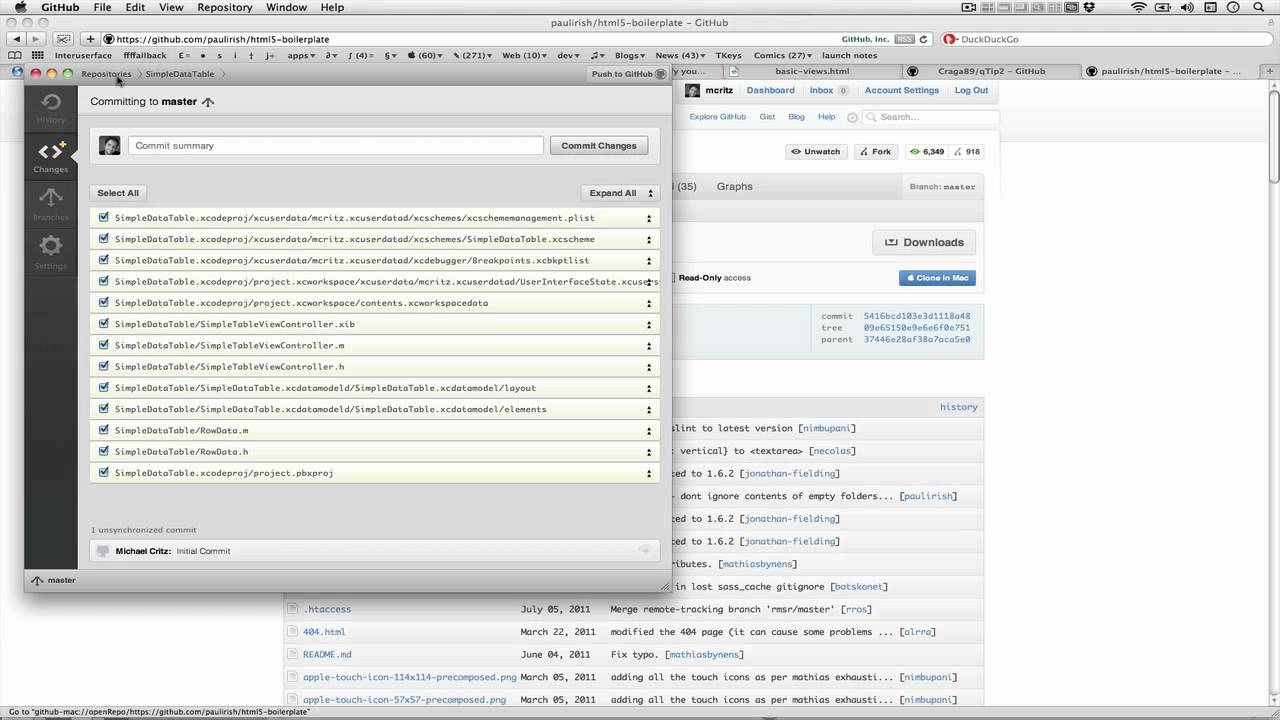The width and height of the screenshot is (1280, 720).
Task: Switch to Craga89/qTip2 browser tab
Action: [989, 71]
